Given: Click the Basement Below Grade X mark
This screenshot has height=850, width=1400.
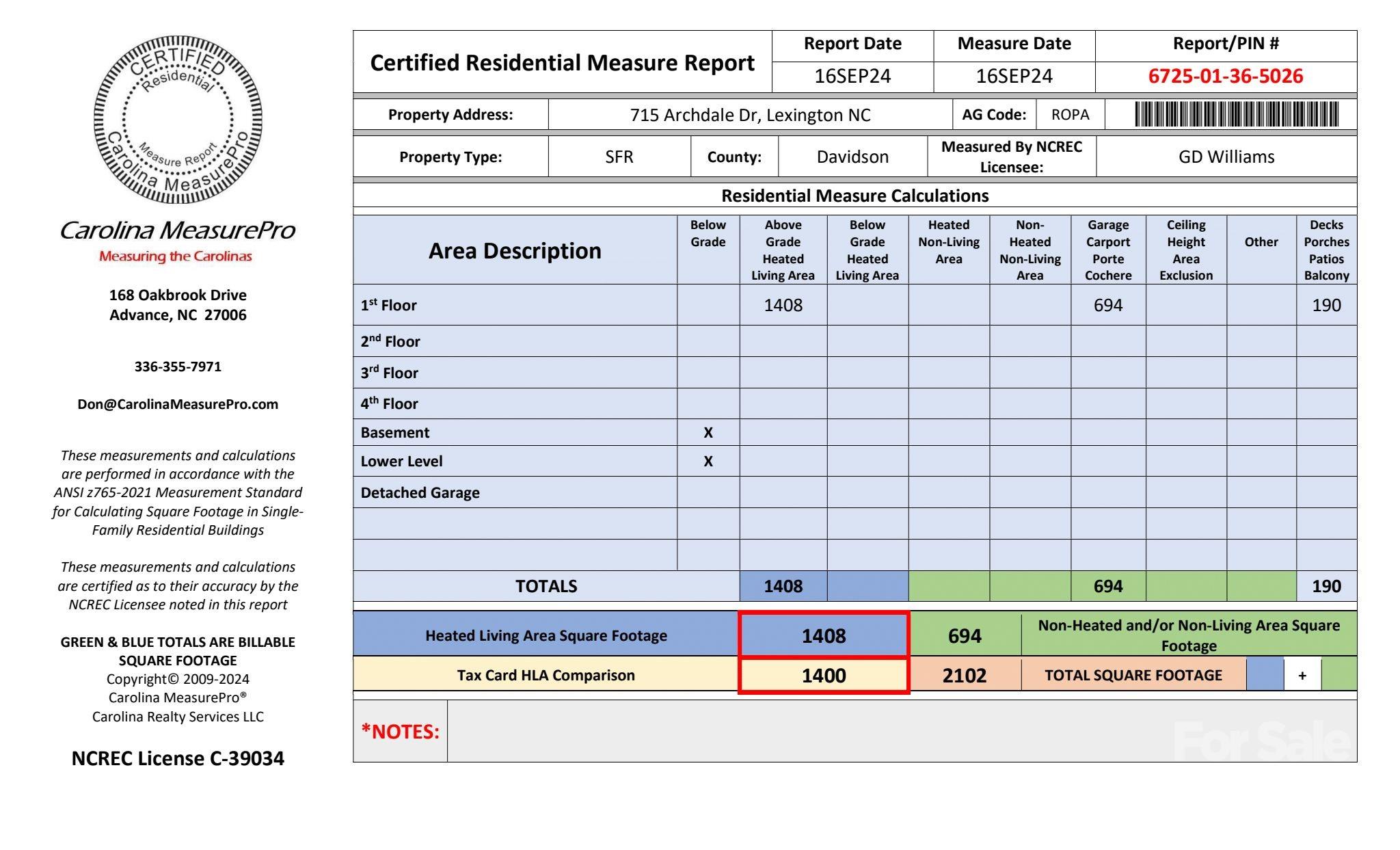Looking at the screenshot, I should pyautogui.click(x=708, y=432).
